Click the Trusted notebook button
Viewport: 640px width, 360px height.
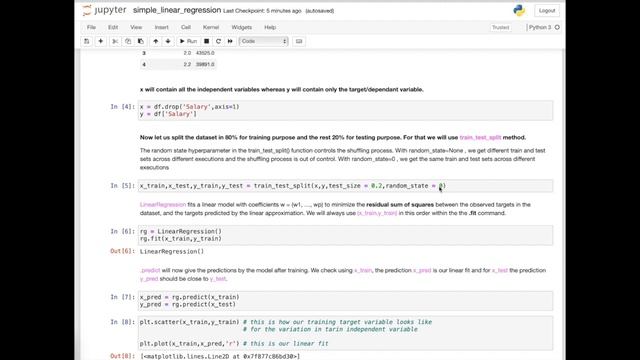[x=500, y=27]
